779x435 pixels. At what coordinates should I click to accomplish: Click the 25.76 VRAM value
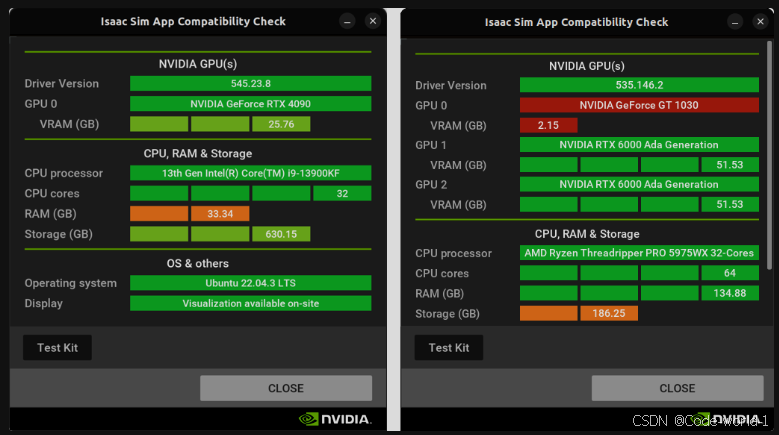(x=281, y=124)
